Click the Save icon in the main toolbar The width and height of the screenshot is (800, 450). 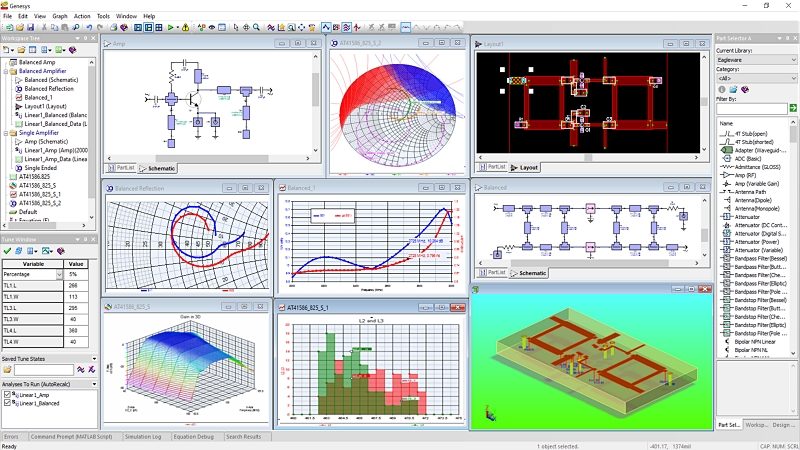tap(30, 27)
